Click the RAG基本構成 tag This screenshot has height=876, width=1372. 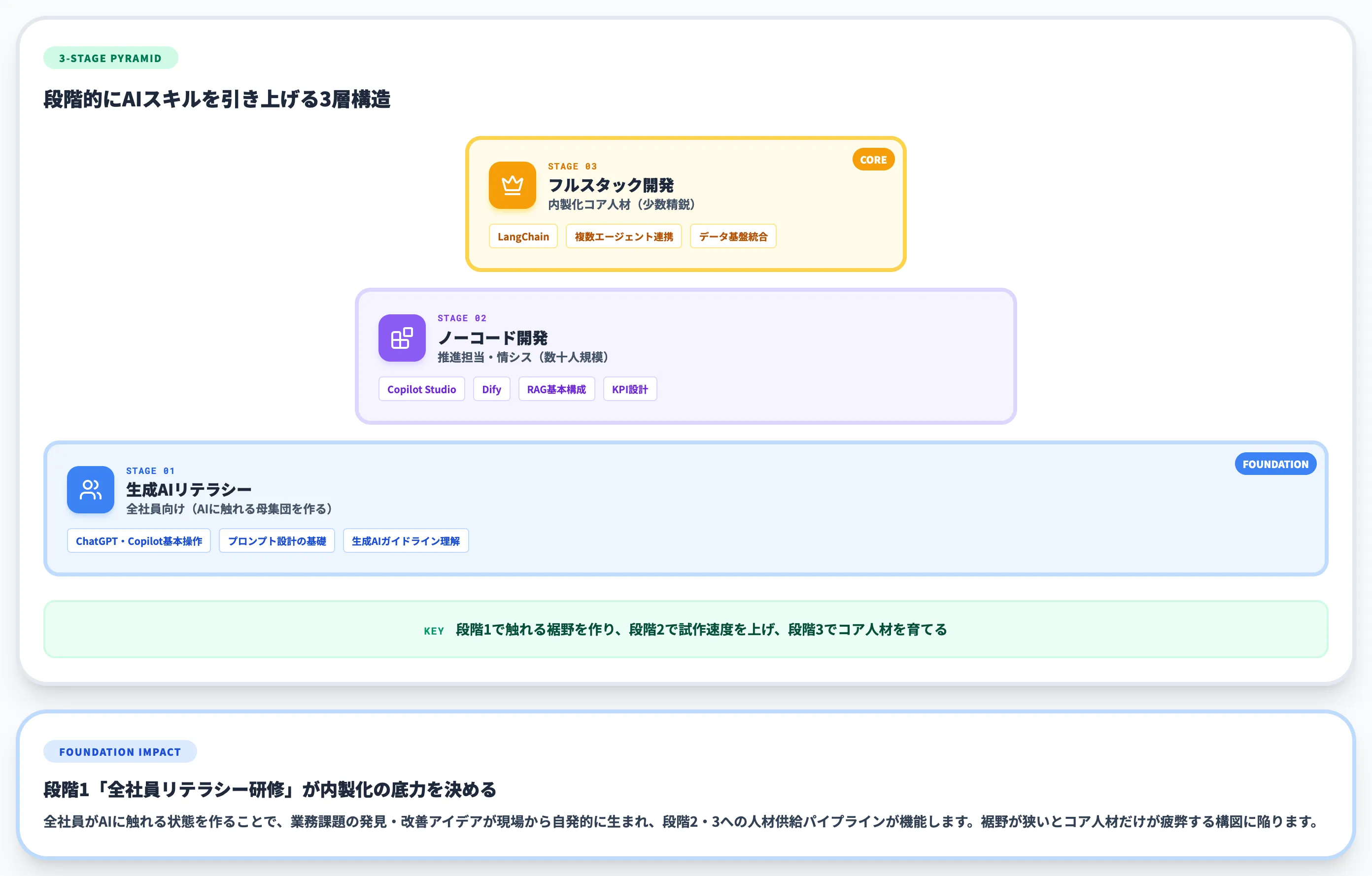click(x=557, y=389)
